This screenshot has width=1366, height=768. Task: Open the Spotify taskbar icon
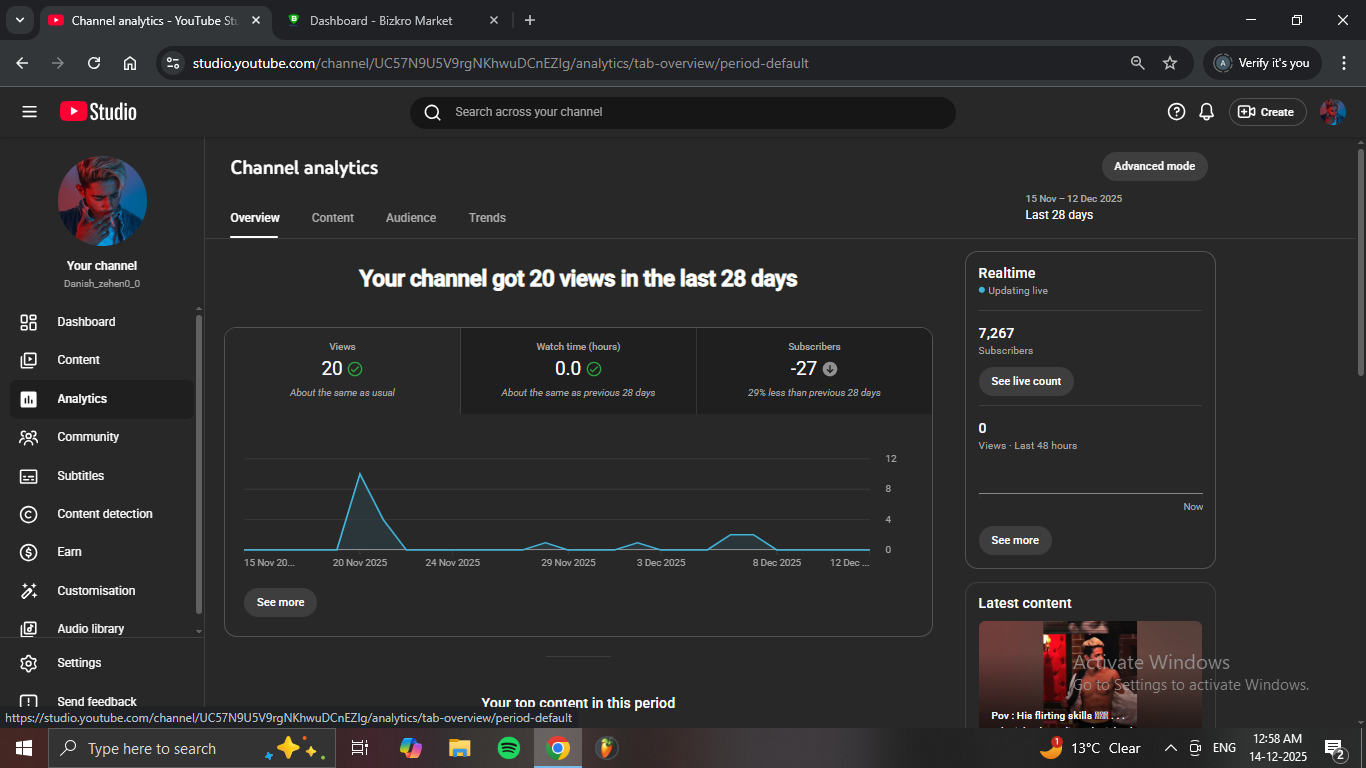coord(509,748)
